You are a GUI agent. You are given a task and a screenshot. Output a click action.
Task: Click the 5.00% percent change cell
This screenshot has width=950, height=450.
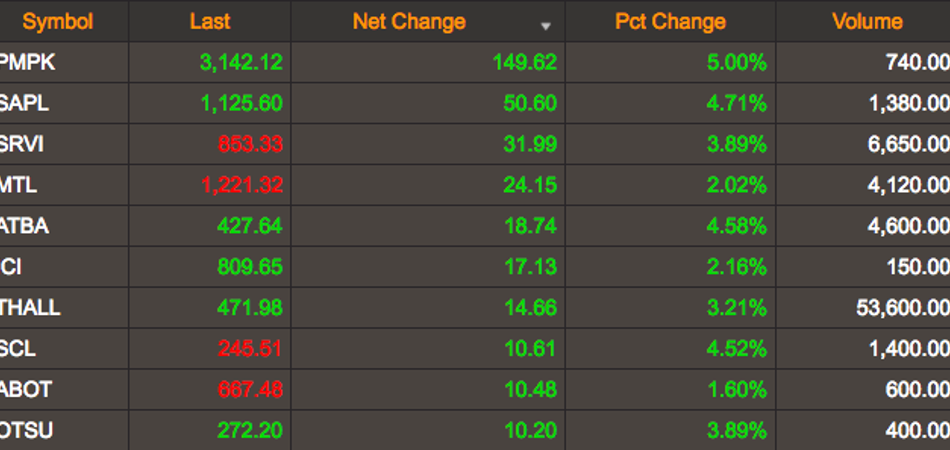[x=737, y=62]
